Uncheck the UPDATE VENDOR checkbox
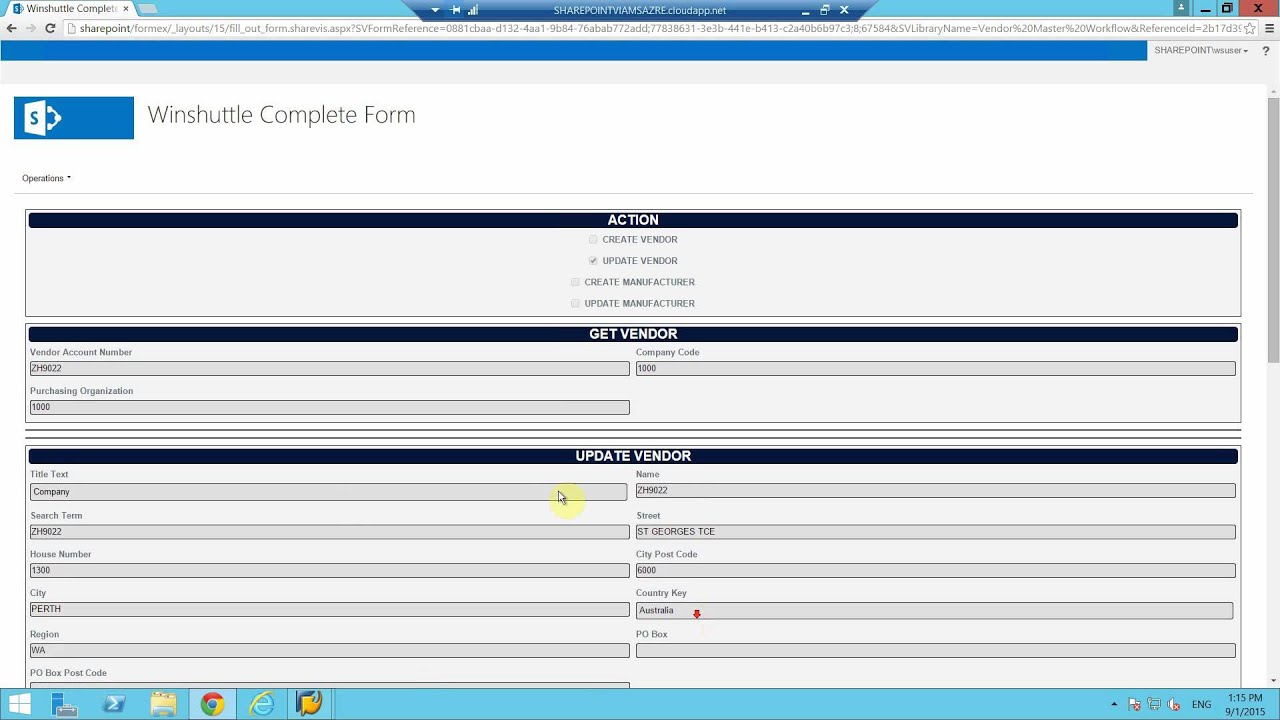 (x=593, y=261)
